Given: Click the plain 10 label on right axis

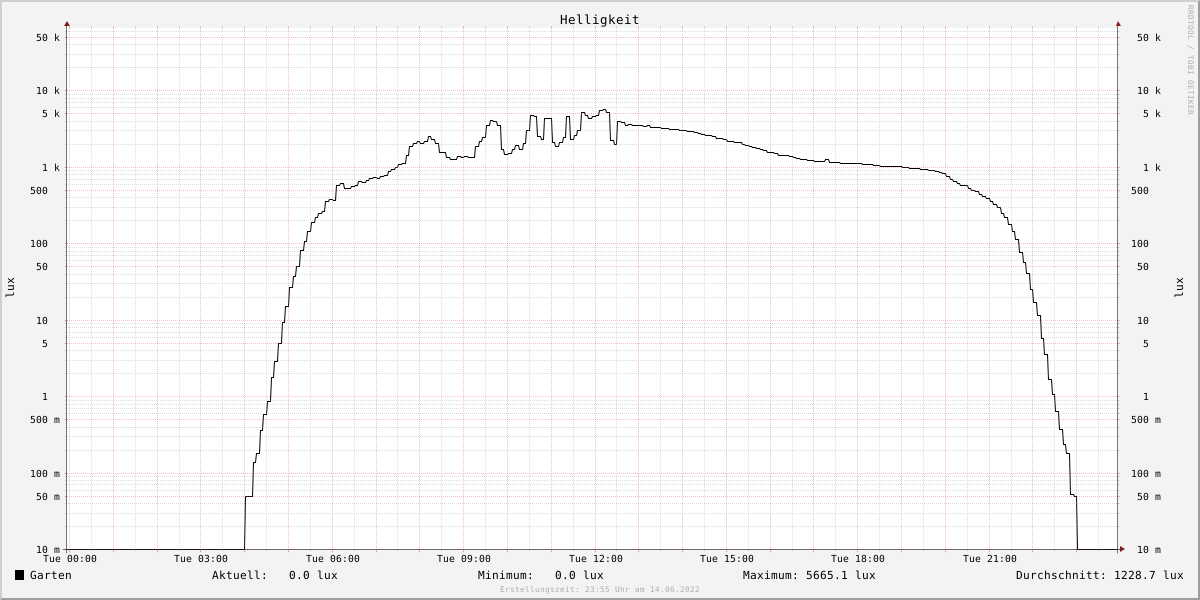Looking at the screenshot, I should click(1143, 321).
